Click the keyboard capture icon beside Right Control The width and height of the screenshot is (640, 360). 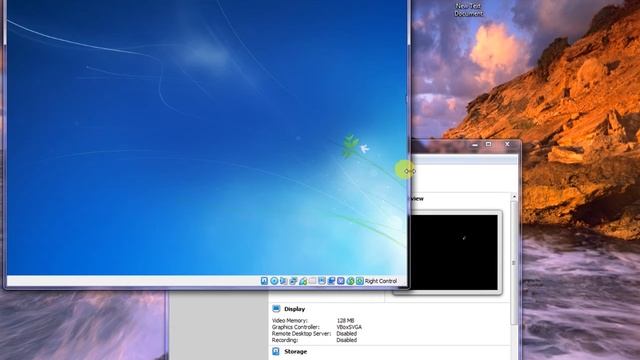(x=360, y=281)
